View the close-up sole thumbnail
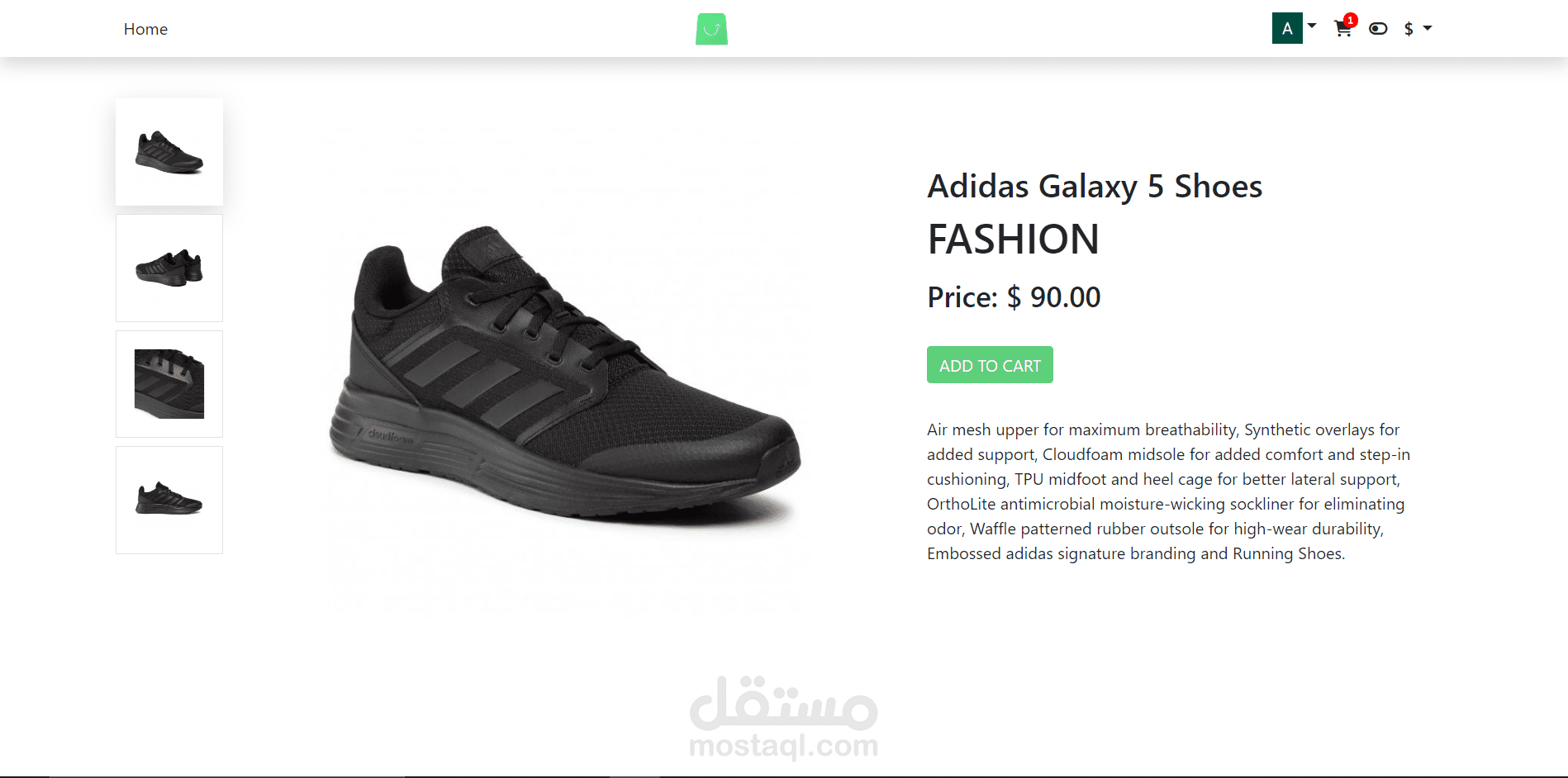This screenshot has height=778, width=1568. pos(169,384)
